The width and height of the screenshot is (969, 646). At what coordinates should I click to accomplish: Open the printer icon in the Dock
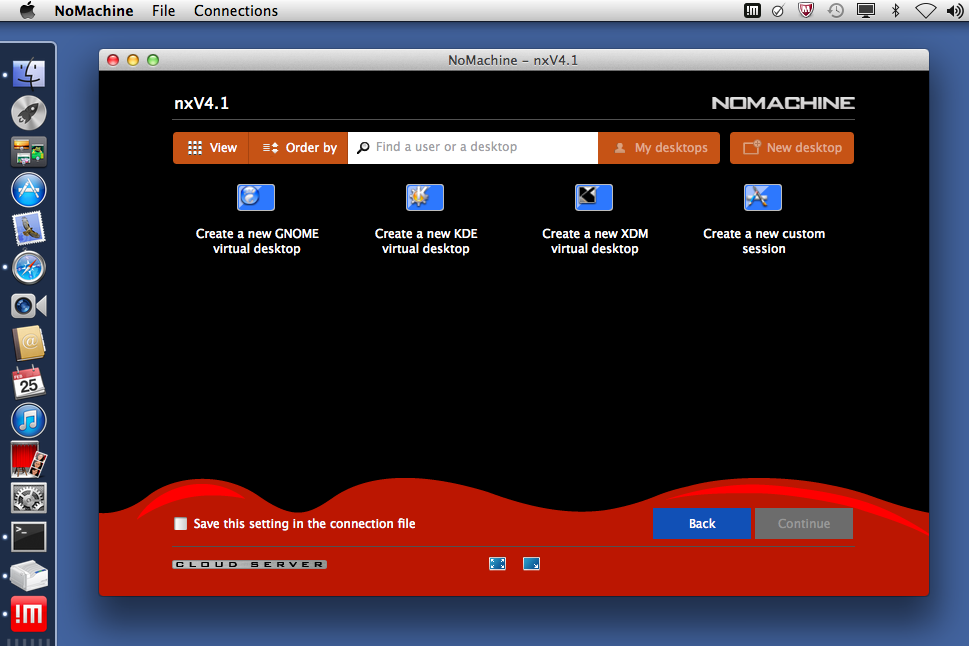28,575
